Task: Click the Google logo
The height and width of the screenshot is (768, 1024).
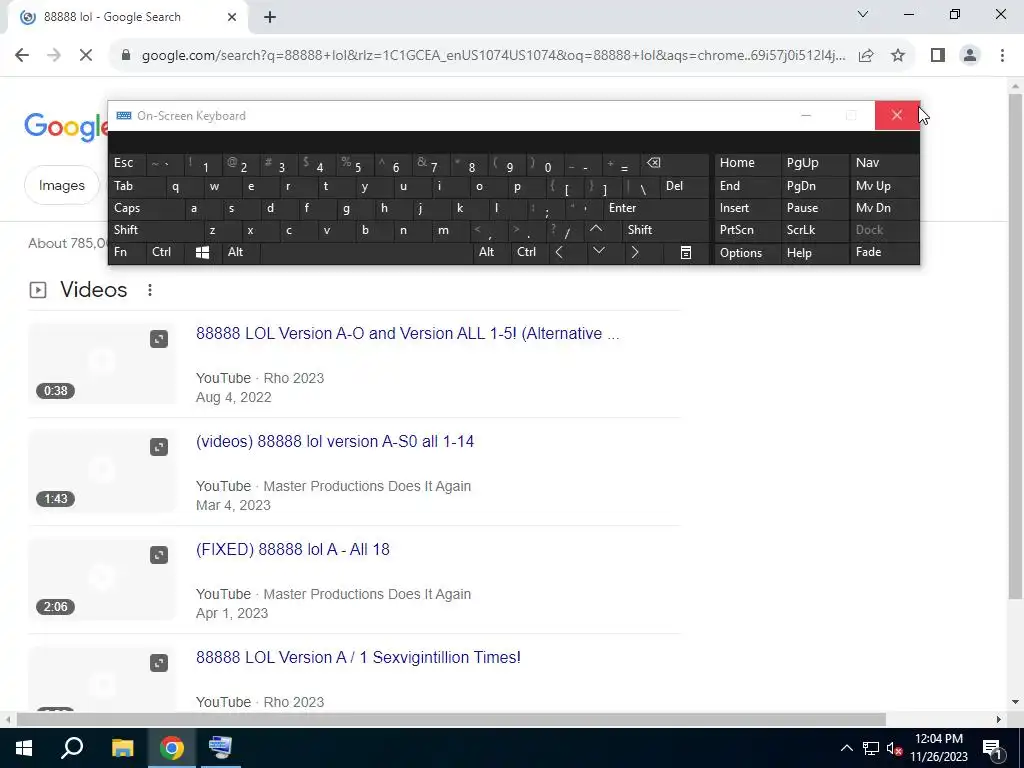Action: click(x=65, y=126)
